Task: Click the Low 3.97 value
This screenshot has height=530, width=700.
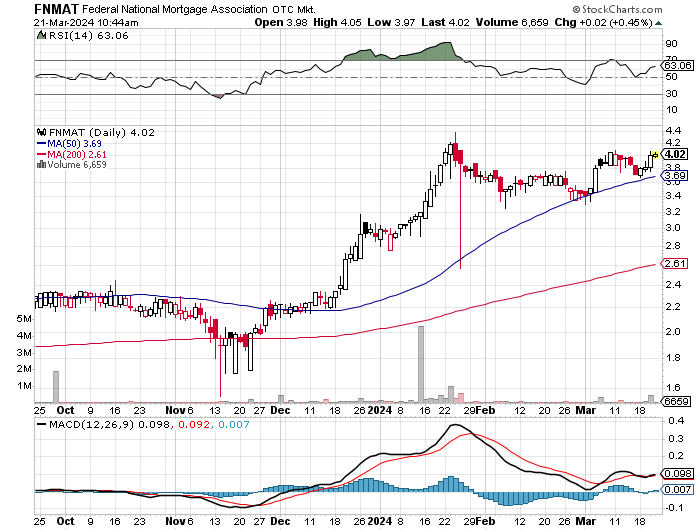Action: coord(391,22)
